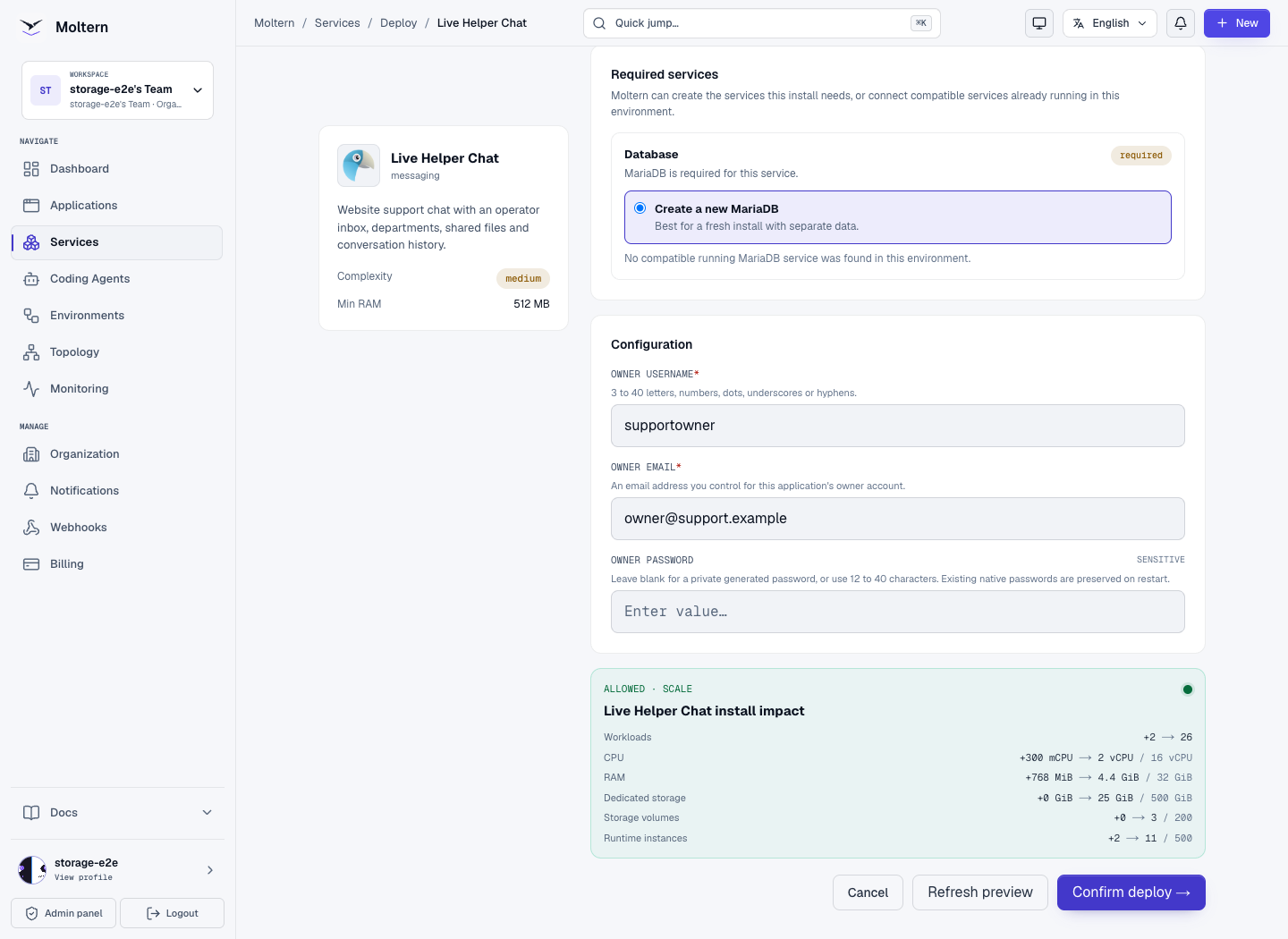Click the Topology sidebar icon

click(x=31, y=352)
